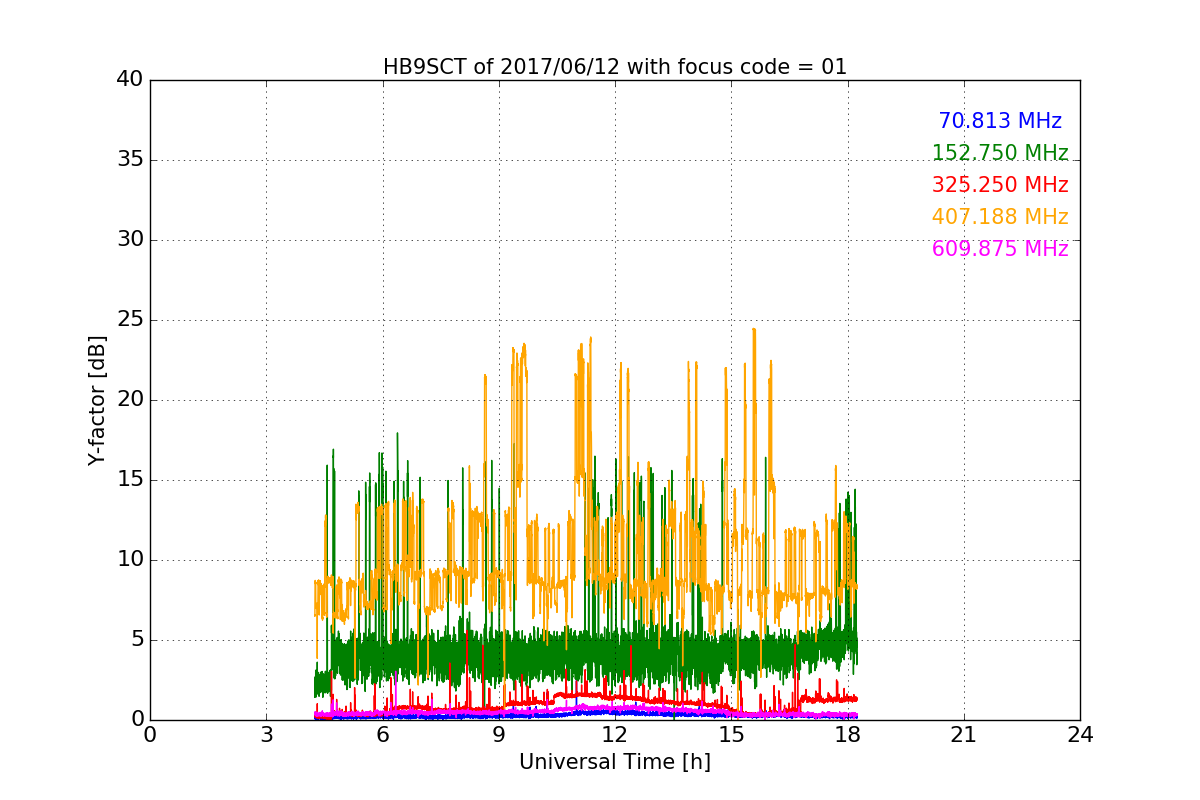Click the 3 tick label on time axis
The height and width of the screenshot is (800, 1200).
pyautogui.click(x=266, y=735)
